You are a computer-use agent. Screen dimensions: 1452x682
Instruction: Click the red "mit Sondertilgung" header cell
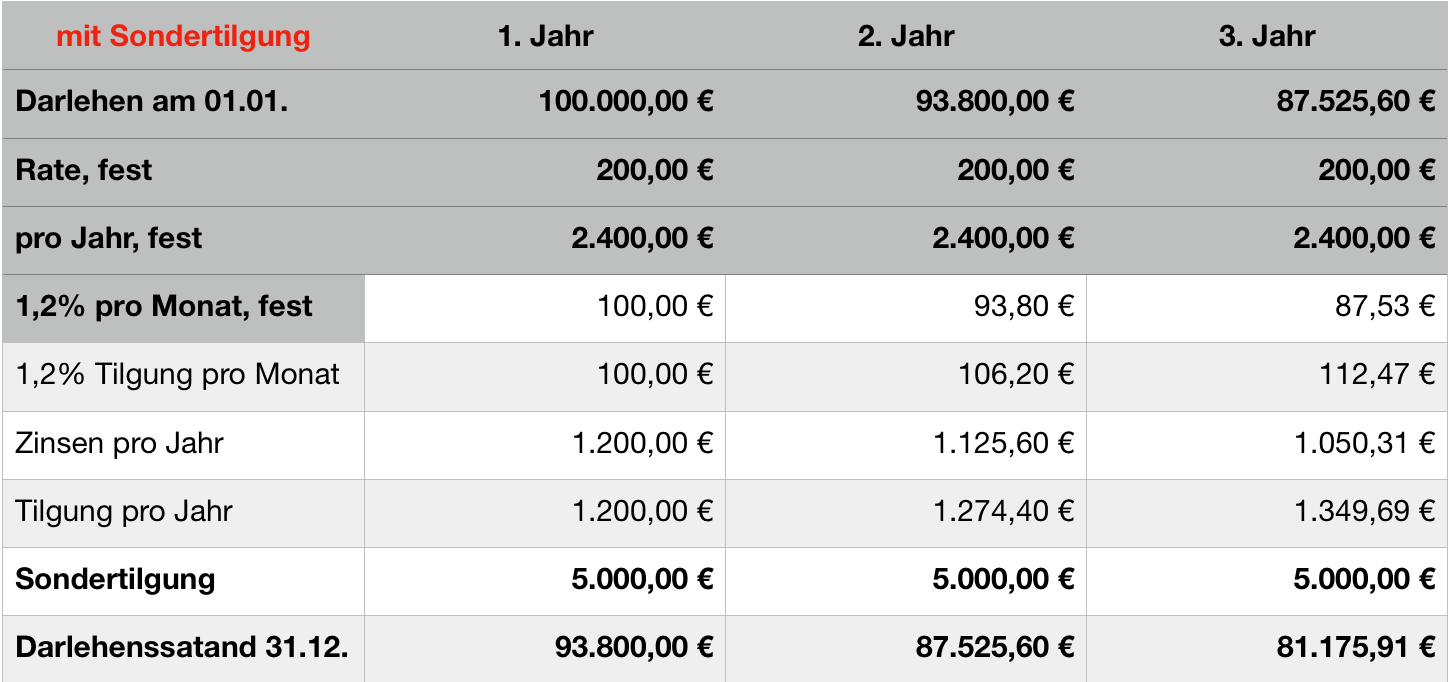point(183,37)
